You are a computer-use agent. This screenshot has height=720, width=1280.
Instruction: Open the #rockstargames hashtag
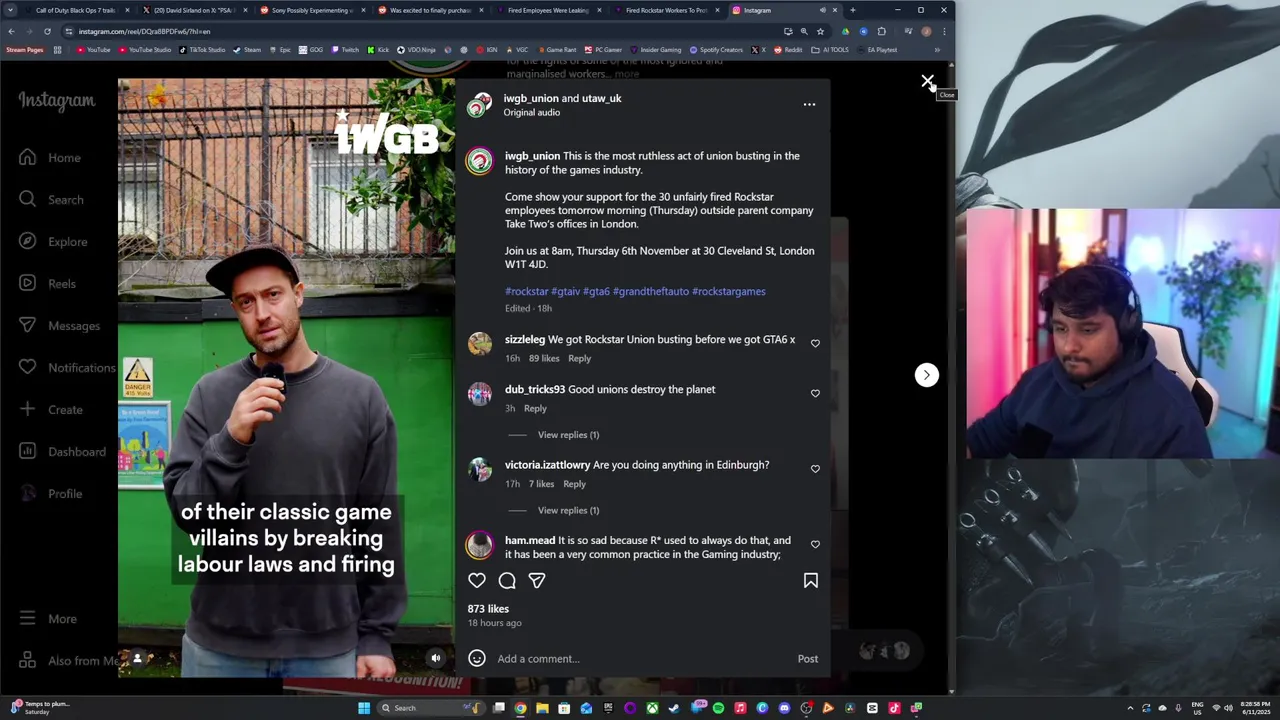[729, 291]
